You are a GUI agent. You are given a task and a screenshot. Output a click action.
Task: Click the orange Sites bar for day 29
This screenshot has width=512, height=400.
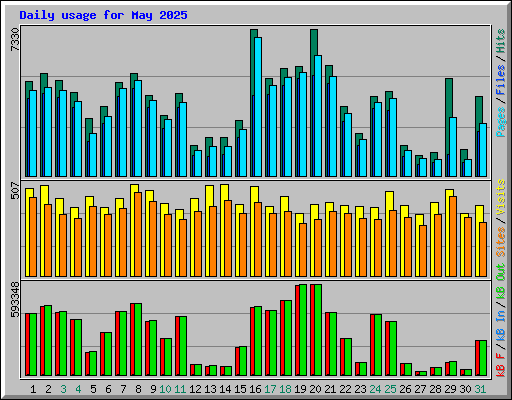(453, 236)
